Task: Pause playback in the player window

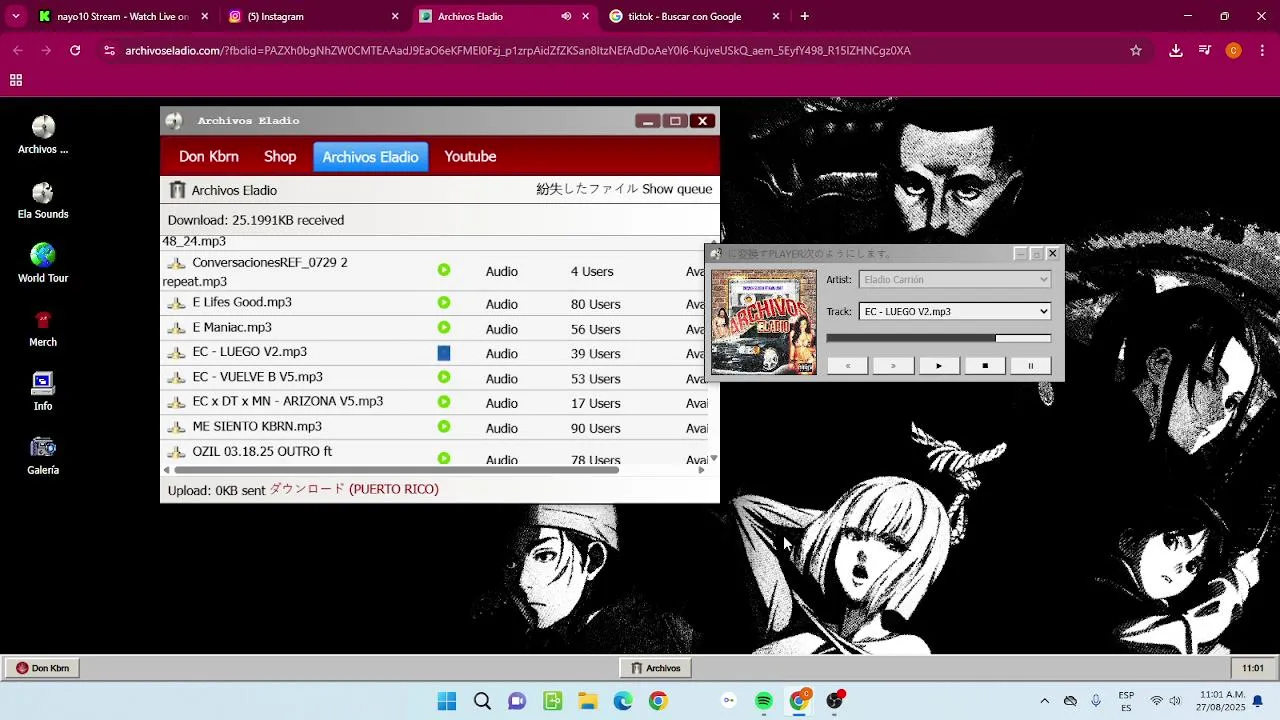Action: coord(1030,366)
